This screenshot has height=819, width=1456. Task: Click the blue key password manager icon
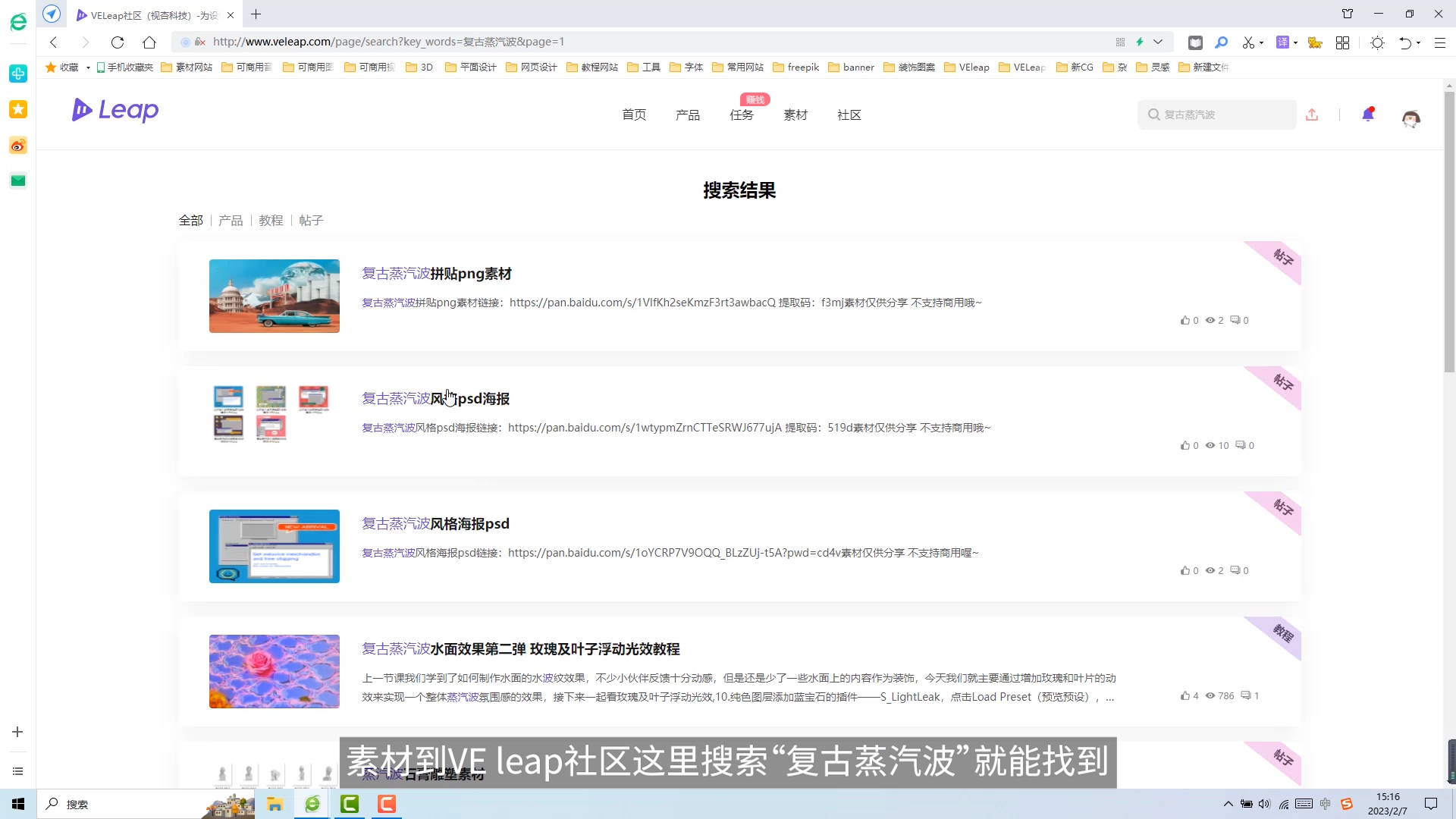1221,42
